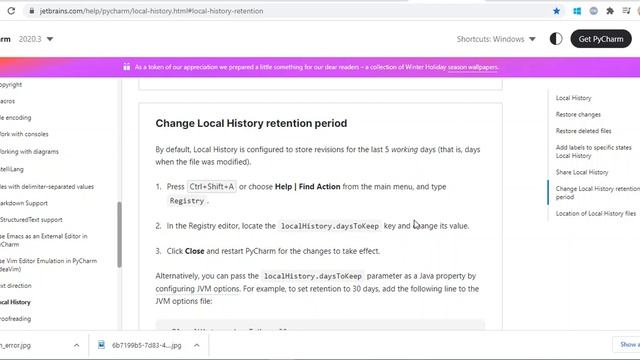Click localHistory.daysToKeep code in step 2
640x360 pixels.
click(x=330, y=226)
